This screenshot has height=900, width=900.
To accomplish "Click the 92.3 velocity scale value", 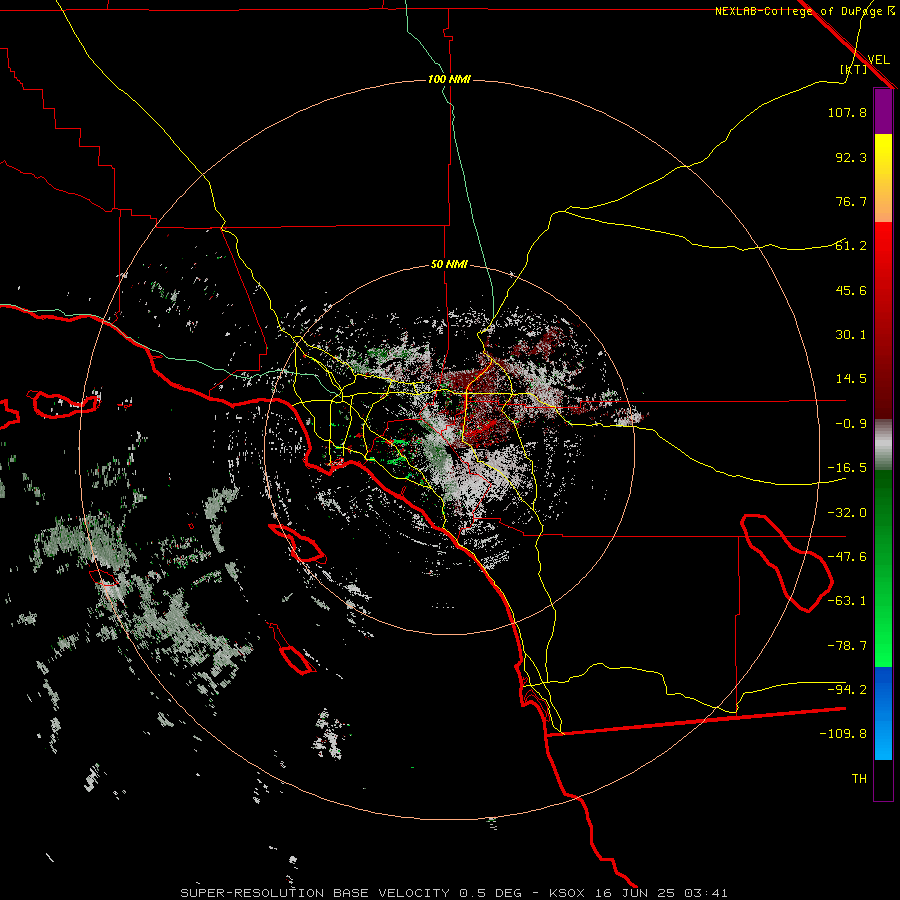I will click(x=851, y=157).
